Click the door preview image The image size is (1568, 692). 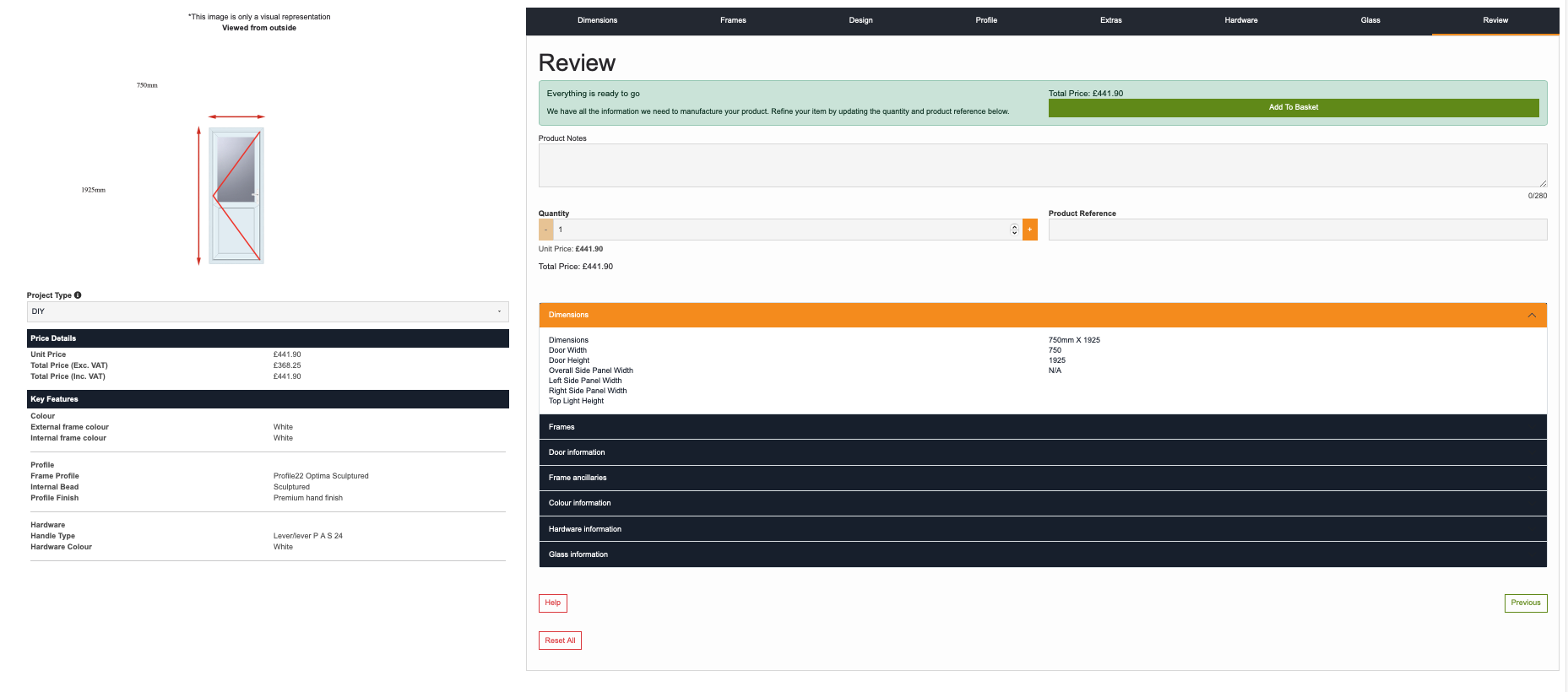click(x=236, y=196)
